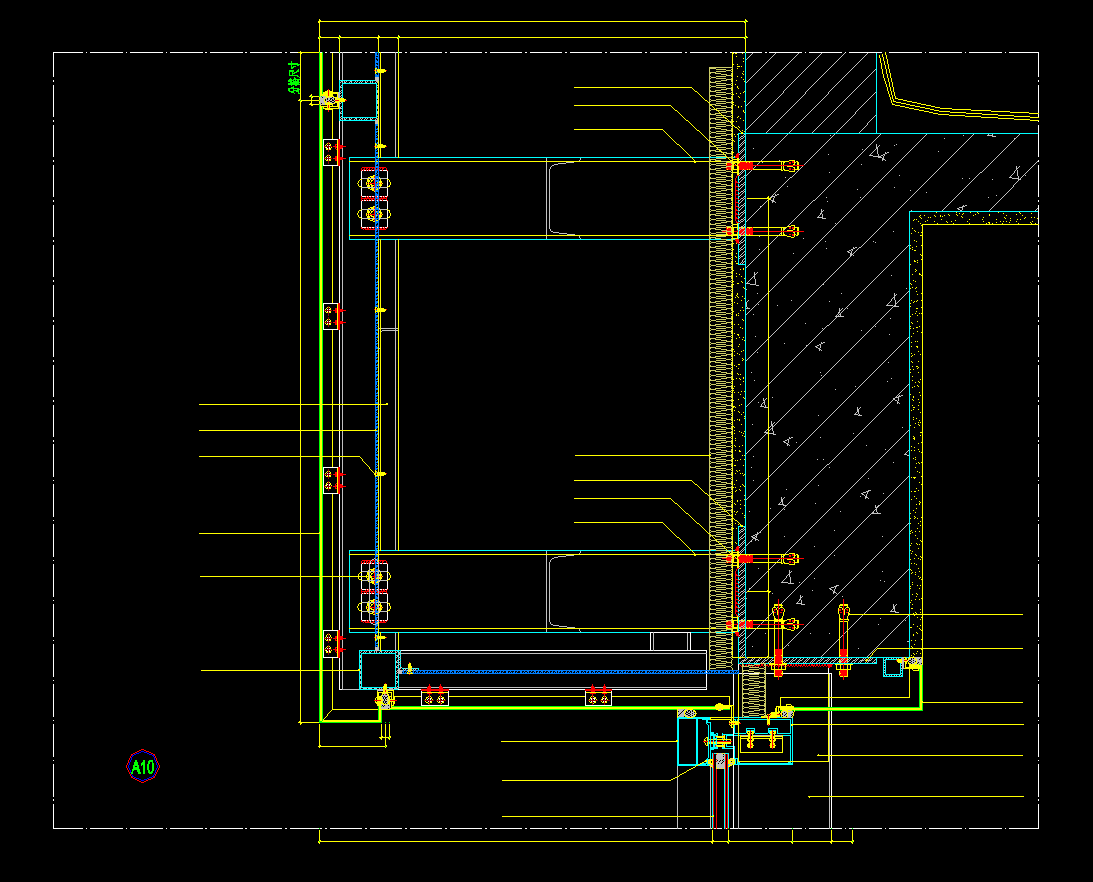Select the small cyan square tube at top-left
The height and width of the screenshot is (882, 1093).
pyautogui.click(x=359, y=100)
